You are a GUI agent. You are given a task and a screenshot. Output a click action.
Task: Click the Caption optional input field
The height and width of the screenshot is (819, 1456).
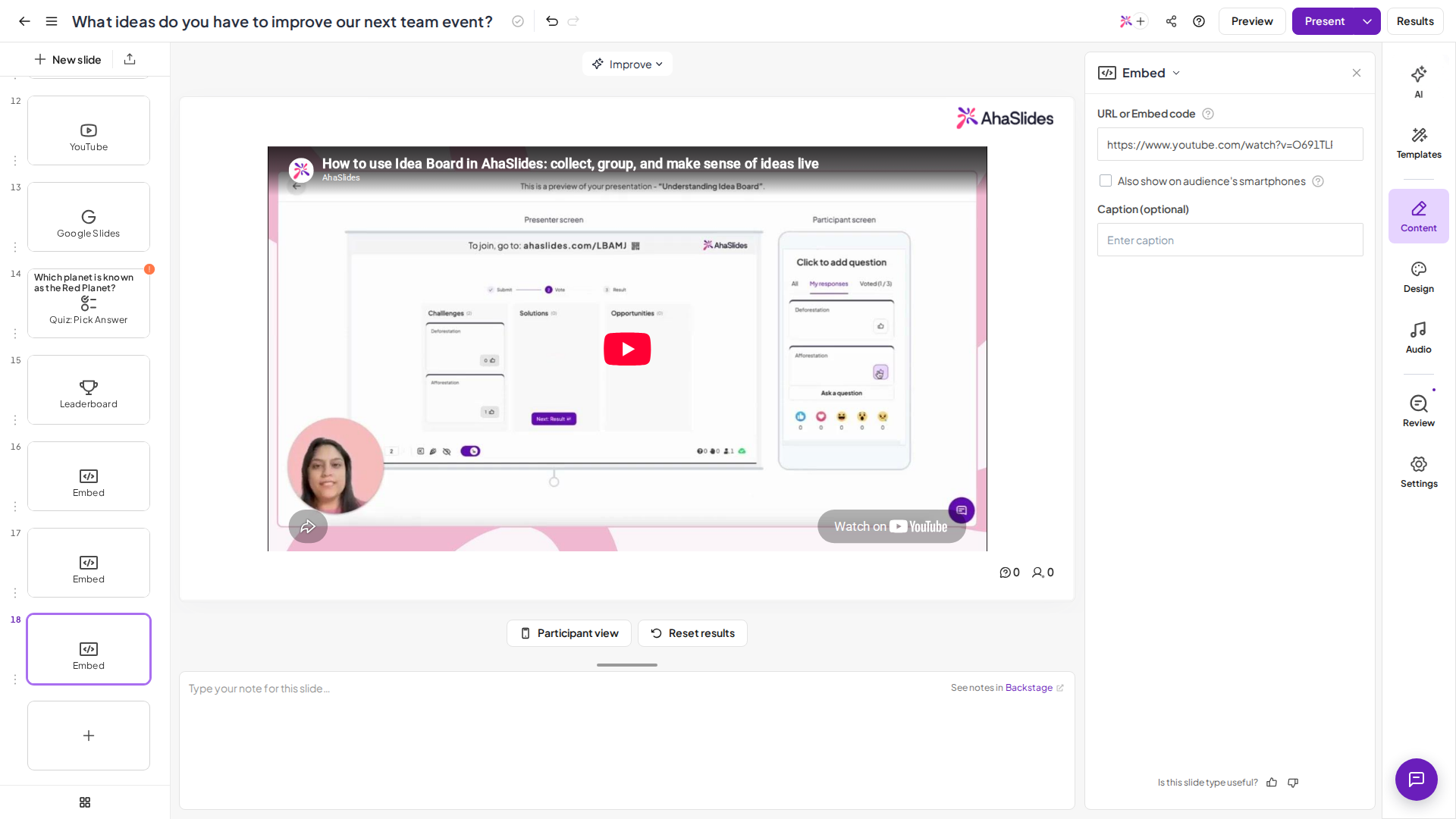click(1230, 240)
